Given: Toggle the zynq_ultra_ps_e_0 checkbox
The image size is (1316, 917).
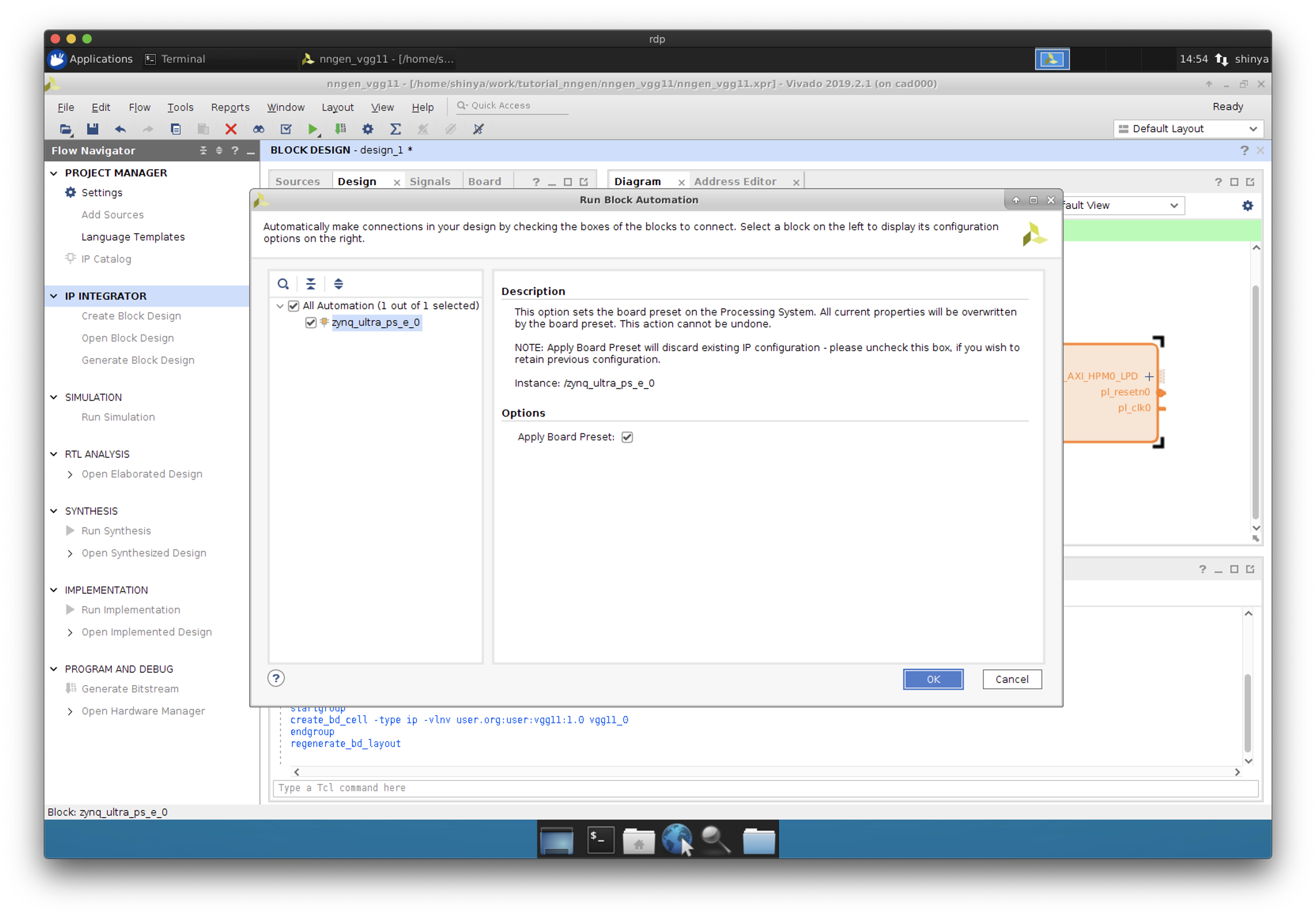Looking at the screenshot, I should [311, 323].
